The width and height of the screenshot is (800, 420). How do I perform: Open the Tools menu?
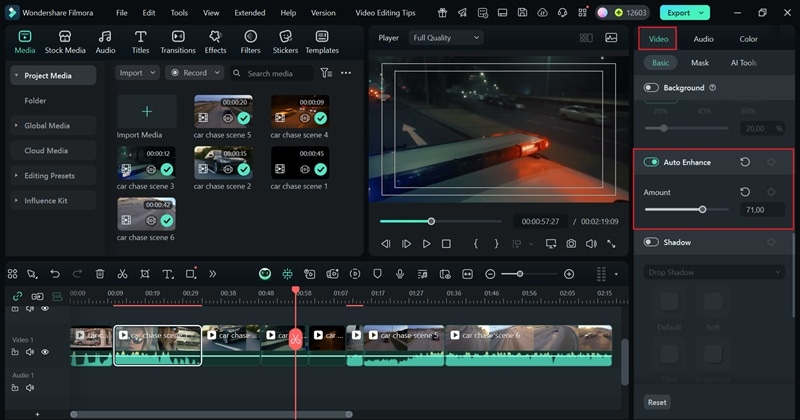(179, 13)
